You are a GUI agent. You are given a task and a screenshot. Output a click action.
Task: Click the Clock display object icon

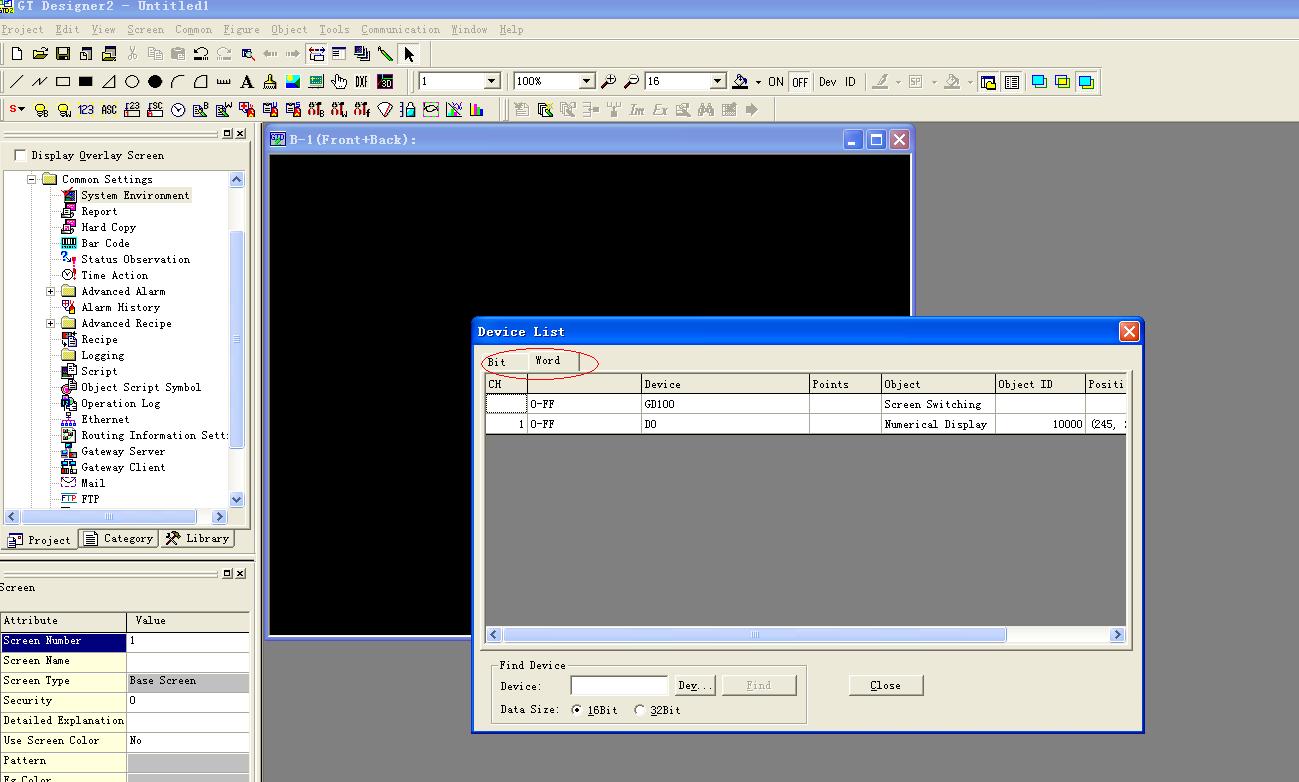click(x=178, y=110)
